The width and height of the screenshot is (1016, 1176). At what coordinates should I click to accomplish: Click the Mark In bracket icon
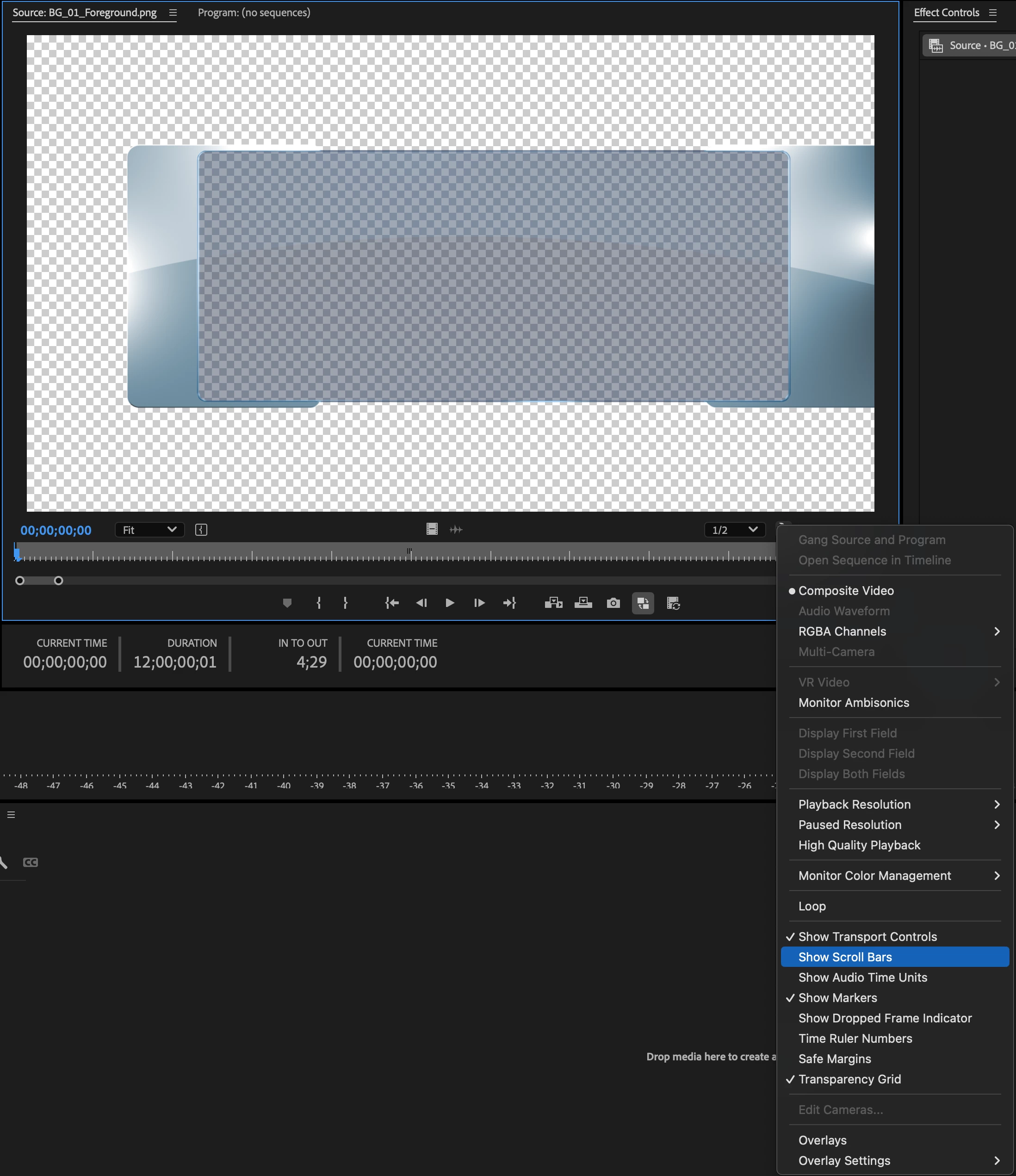tap(318, 603)
